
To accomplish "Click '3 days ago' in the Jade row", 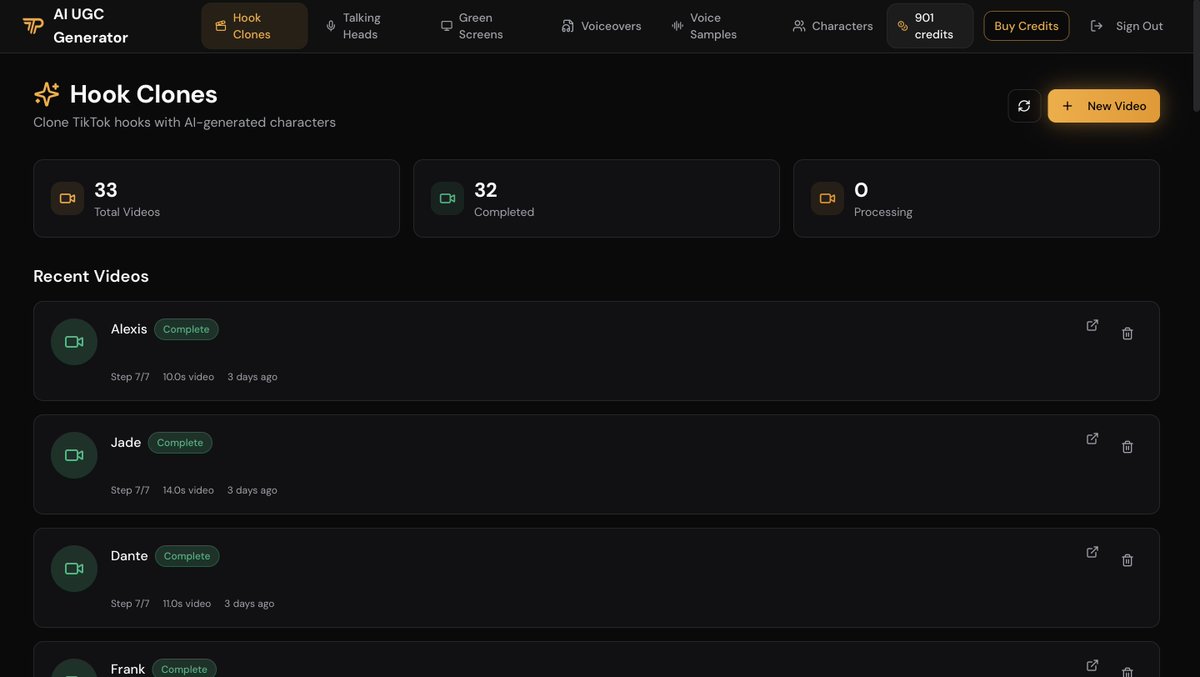I will point(252,490).
